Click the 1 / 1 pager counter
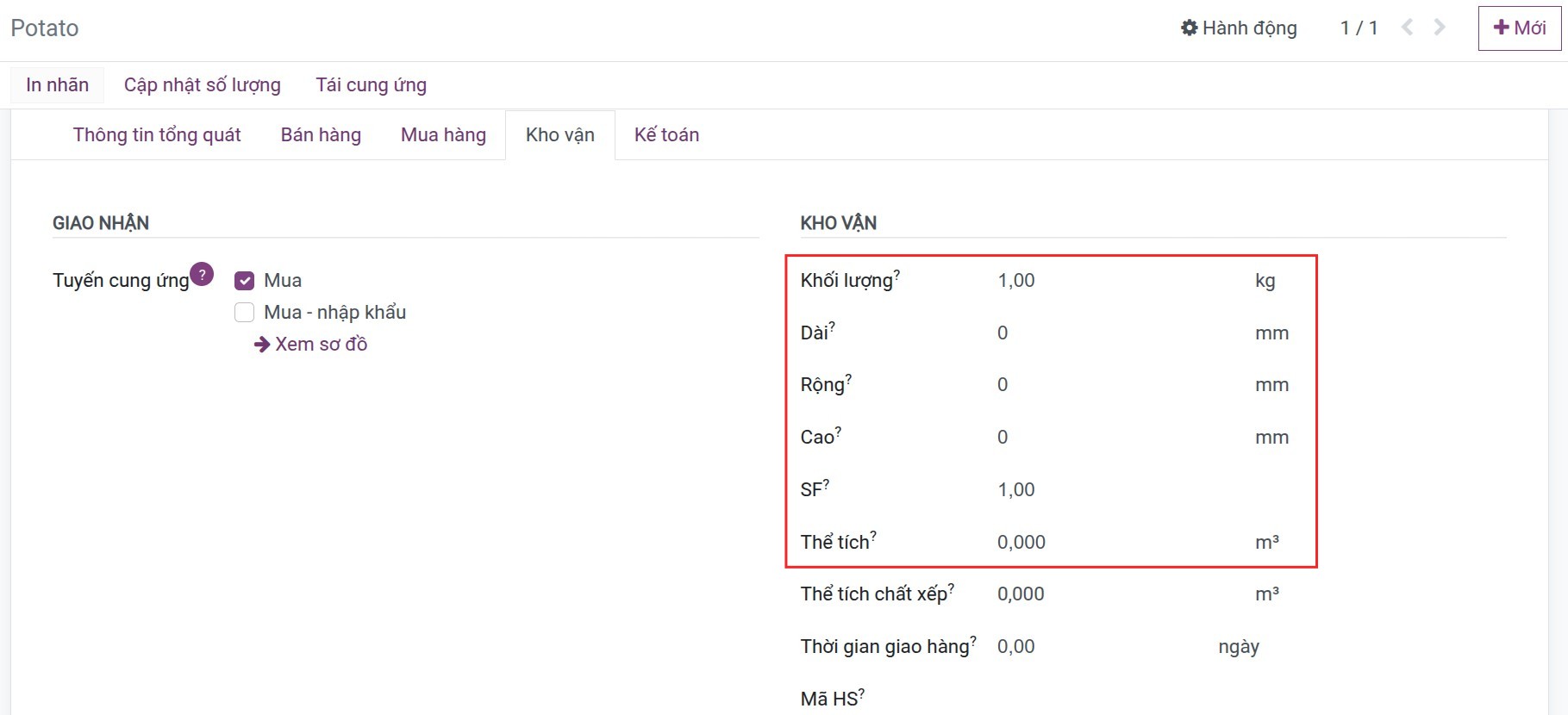 pyautogui.click(x=1359, y=28)
